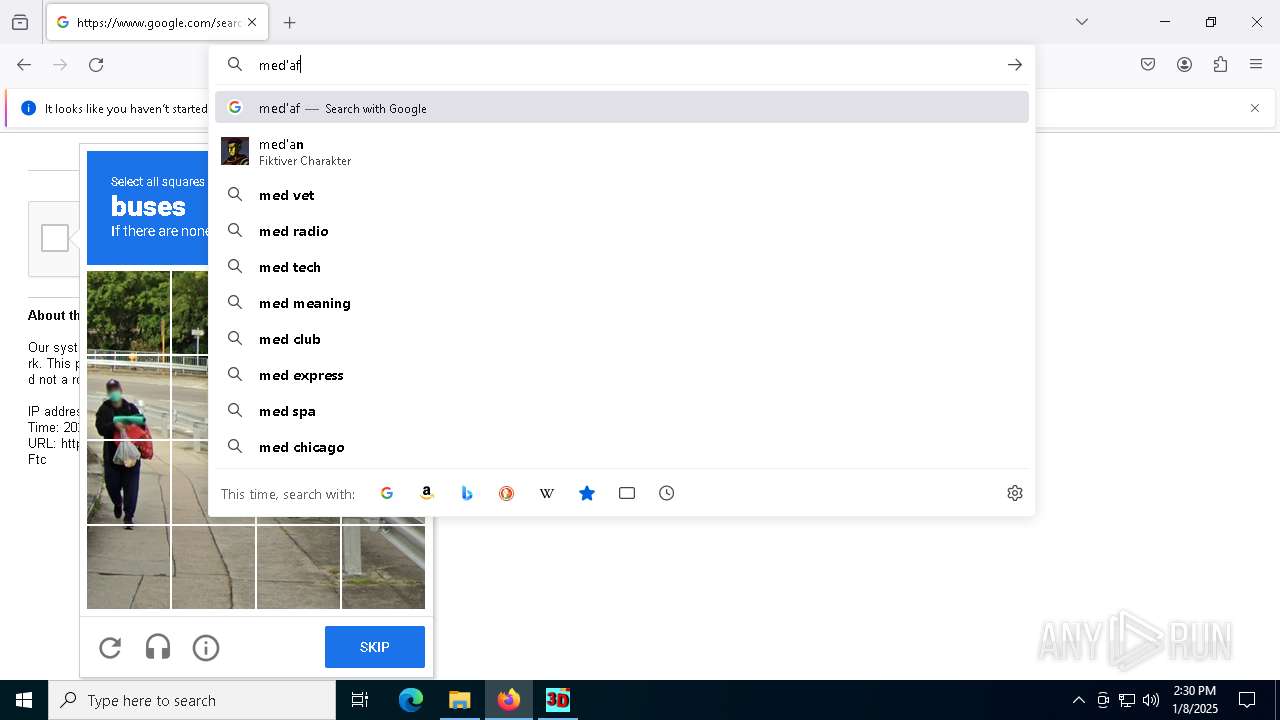The width and height of the screenshot is (1280, 720).
Task: Open File Explorer from taskbar
Action: point(459,700)
